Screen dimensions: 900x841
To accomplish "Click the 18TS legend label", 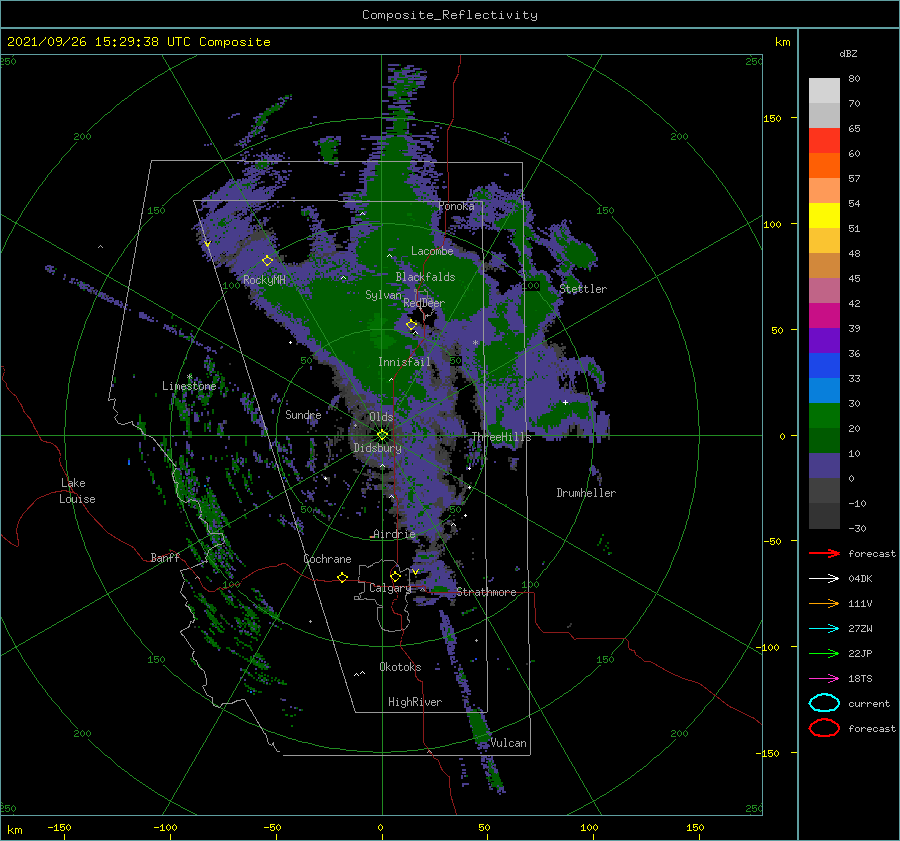I will [860, 679].
